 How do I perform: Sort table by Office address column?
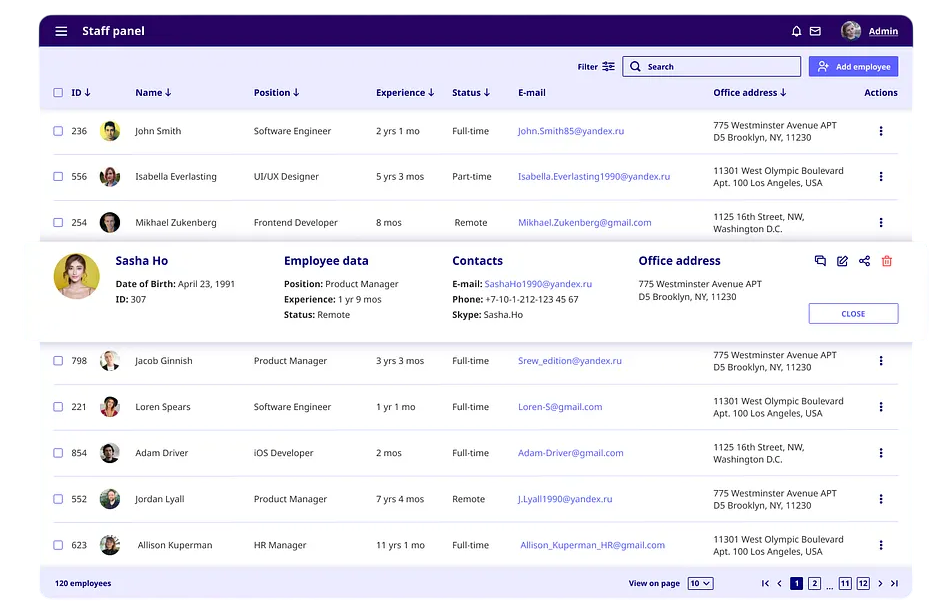click(x=749, y=93)
